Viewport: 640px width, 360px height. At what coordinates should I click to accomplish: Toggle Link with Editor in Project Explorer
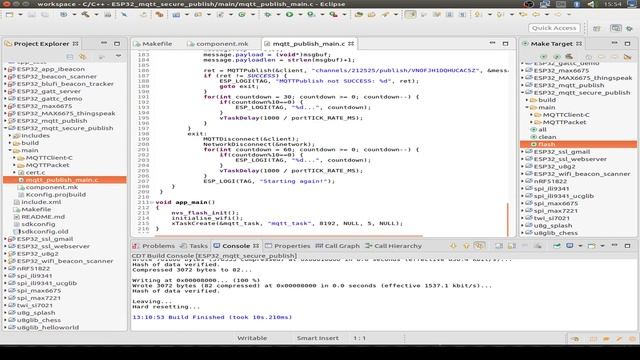(x=83, y=56)
